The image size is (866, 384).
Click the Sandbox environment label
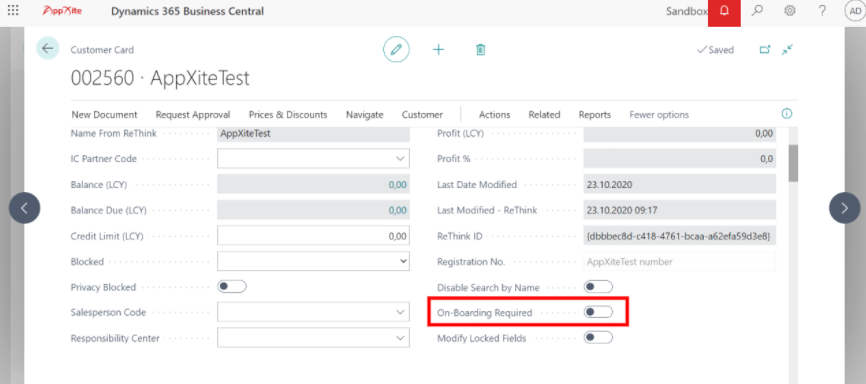tap(687, 11)
